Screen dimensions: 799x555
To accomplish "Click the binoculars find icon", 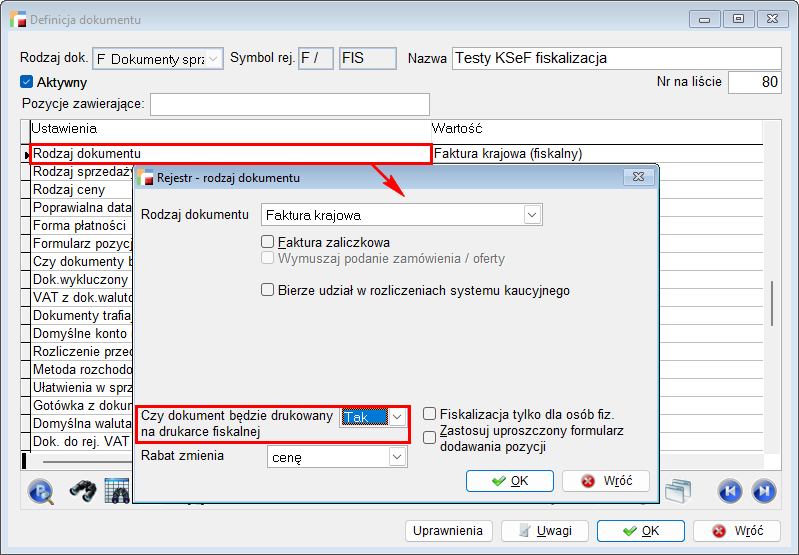I will click(x=82, y=490).
